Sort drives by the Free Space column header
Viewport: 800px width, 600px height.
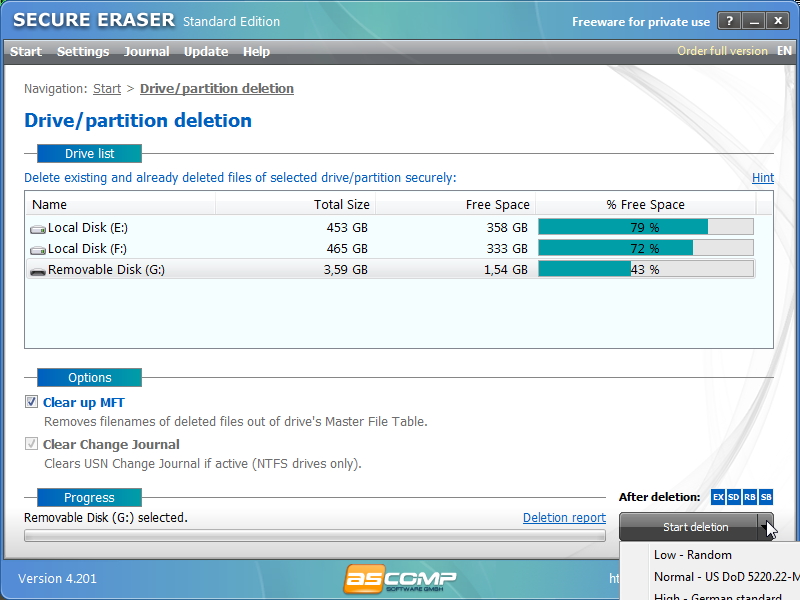(x=455, y=205)
